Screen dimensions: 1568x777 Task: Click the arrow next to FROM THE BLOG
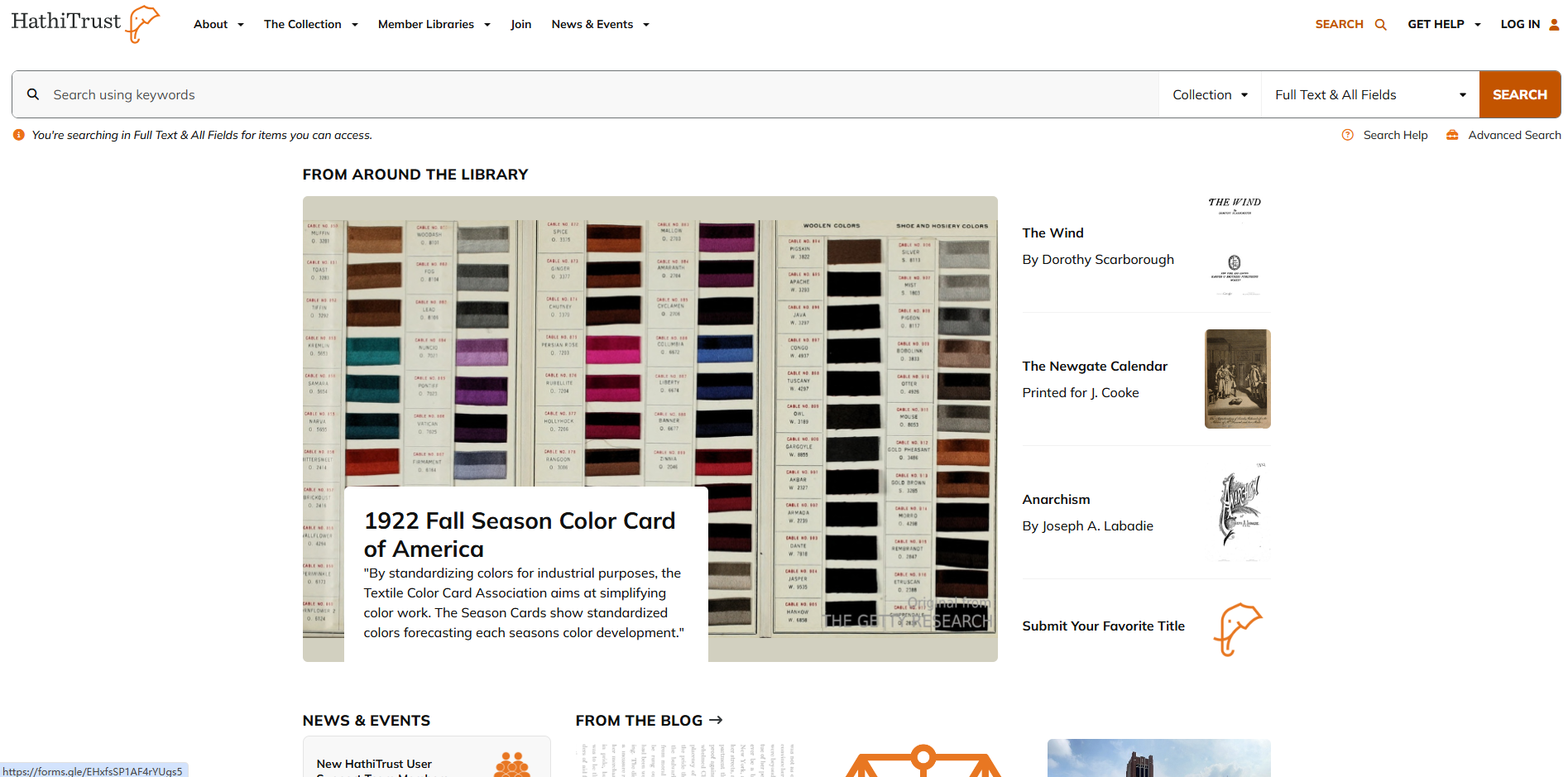(717, 720)
